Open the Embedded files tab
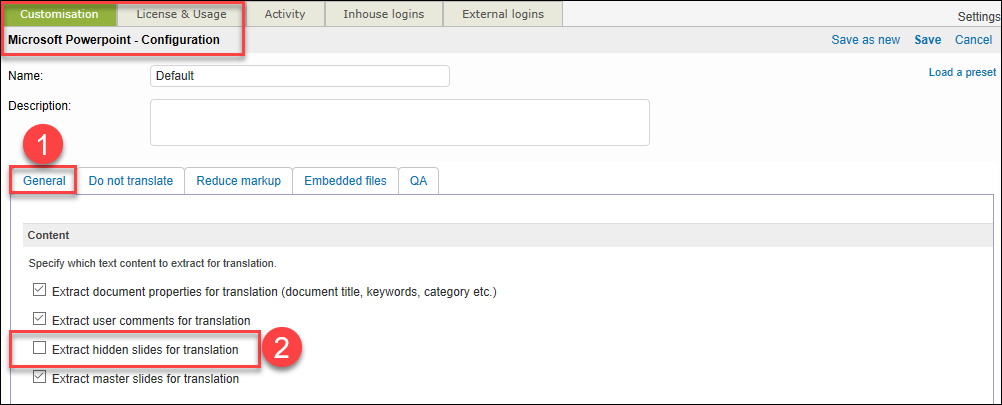1002x405 pixels. click(345, 181)
